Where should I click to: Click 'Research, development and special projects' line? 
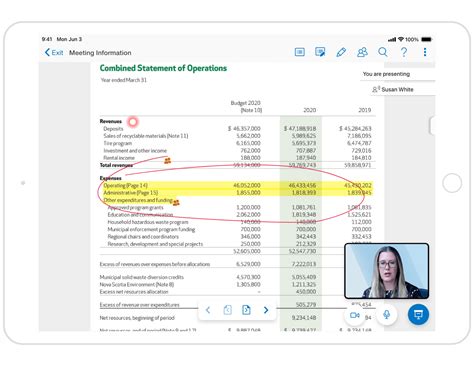(x=155, y=244)
